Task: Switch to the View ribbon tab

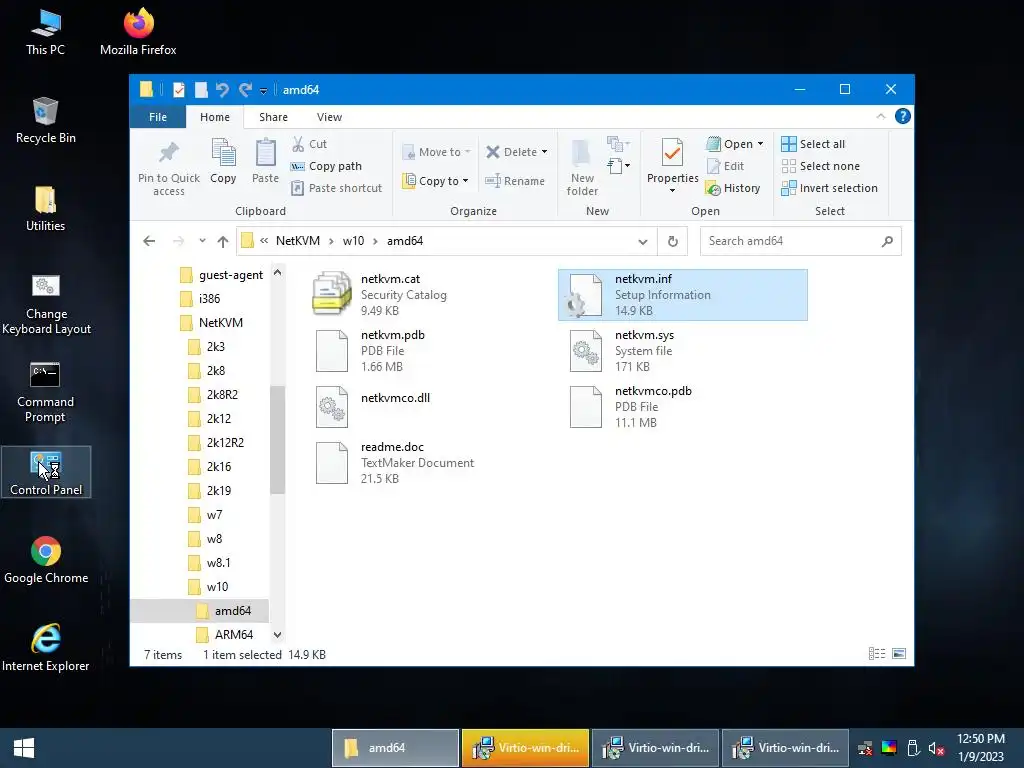Action: (x=329, y=117)
